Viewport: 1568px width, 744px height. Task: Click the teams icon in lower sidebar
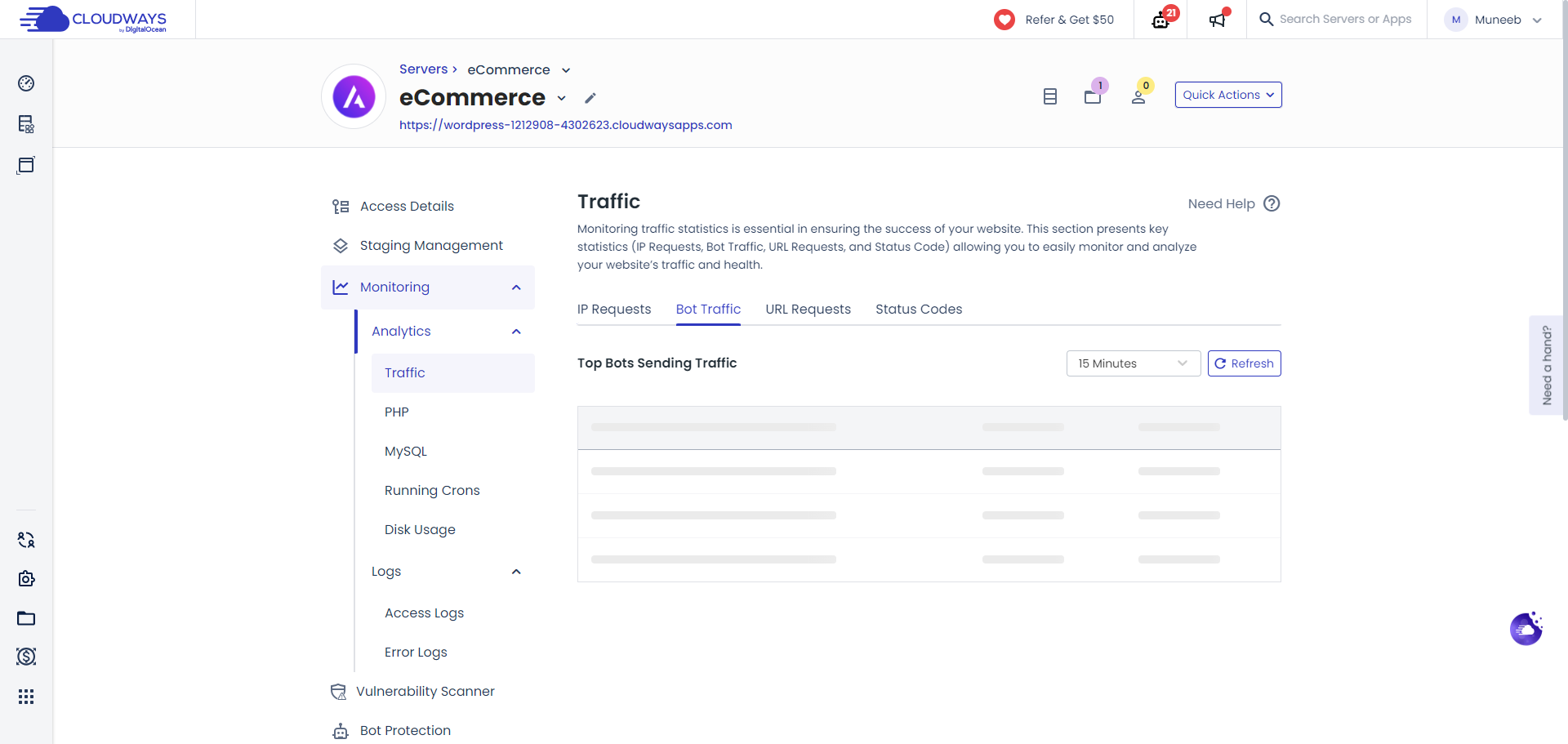(x=26, y=539)
